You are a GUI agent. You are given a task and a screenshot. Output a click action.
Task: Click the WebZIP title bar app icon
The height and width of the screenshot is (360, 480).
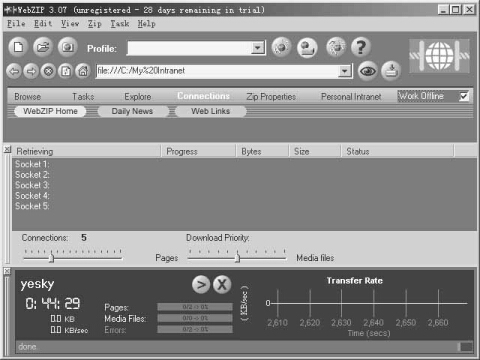pyautogui.click(x=10, y=10)
